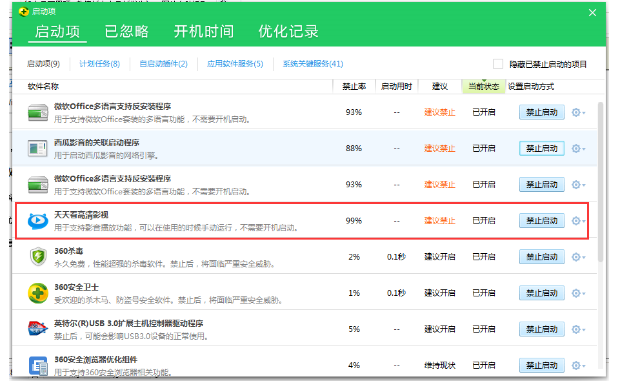Image resolution: width=625 pixels, height=382 pixels.
Task: Click 建议开启 in the 英特尔 USB row
Action: [x=440, y=329]
